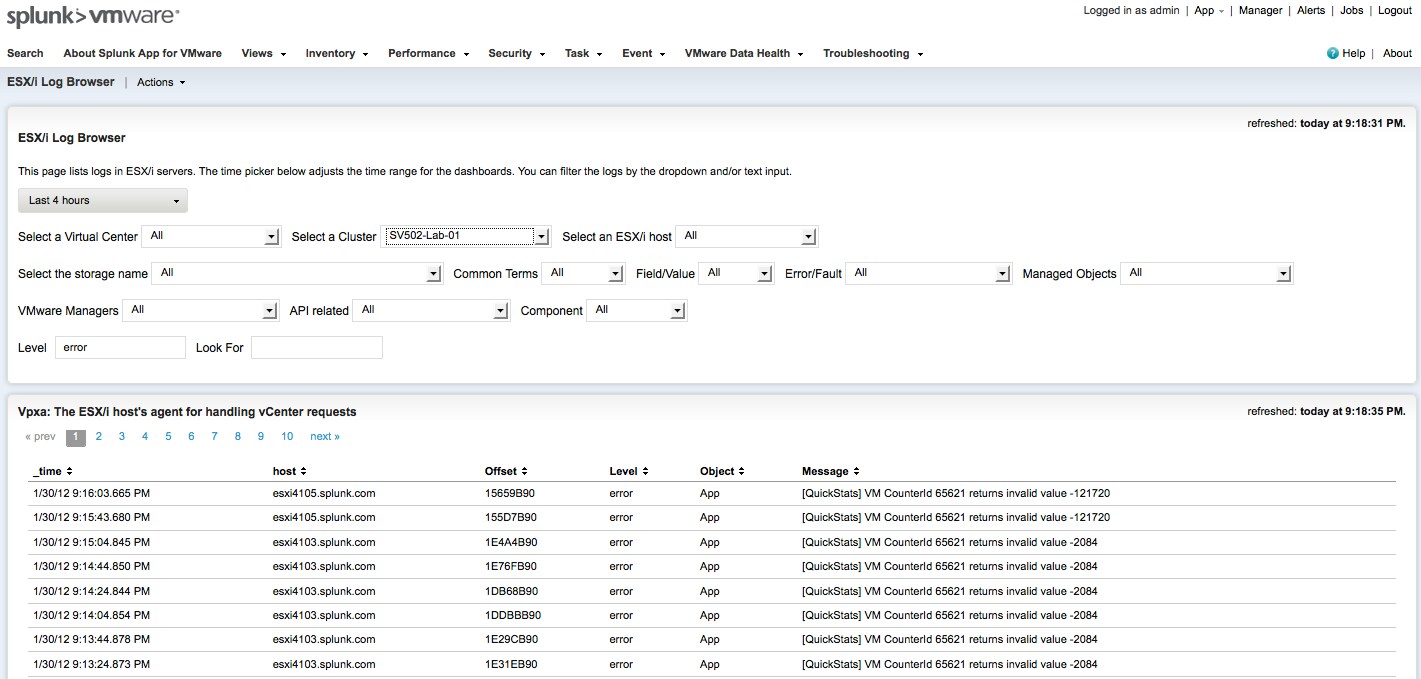Viewport: 1421px width, 679px height.
Task: Click host esxi4105.splunk.com in 9:16:03.665 row
Action: tap(323, 493)
